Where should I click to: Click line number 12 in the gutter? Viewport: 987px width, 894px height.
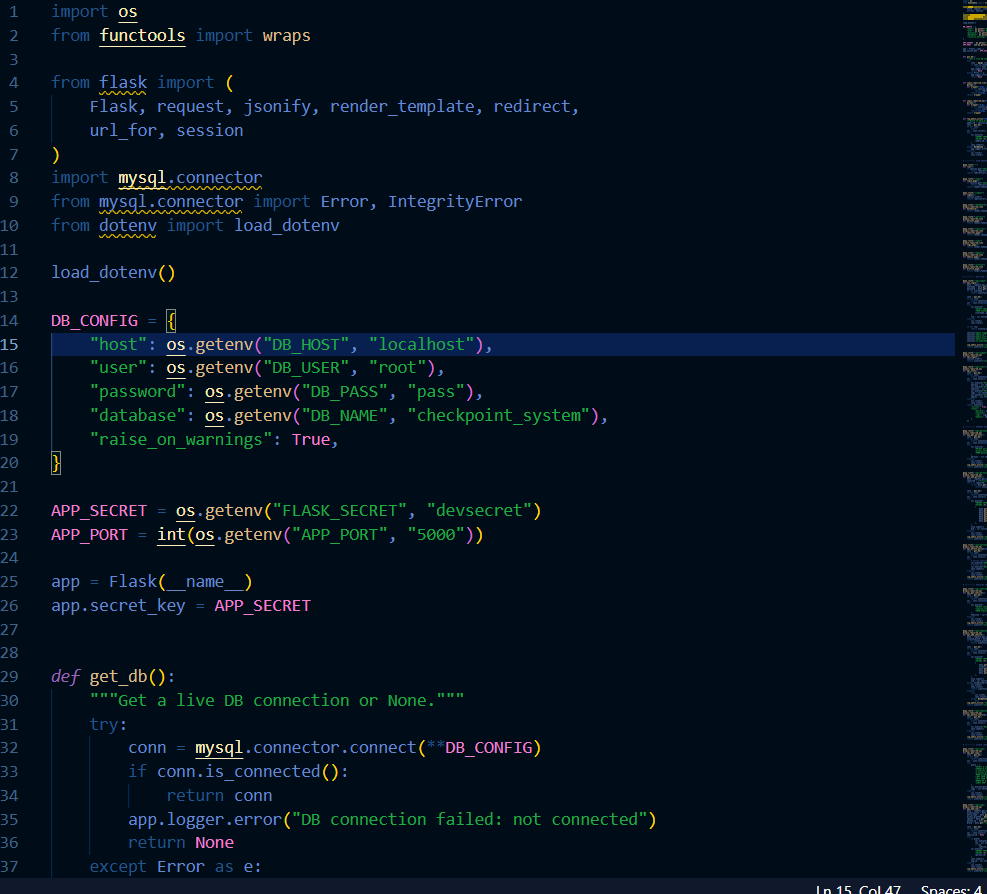(9, 273)
